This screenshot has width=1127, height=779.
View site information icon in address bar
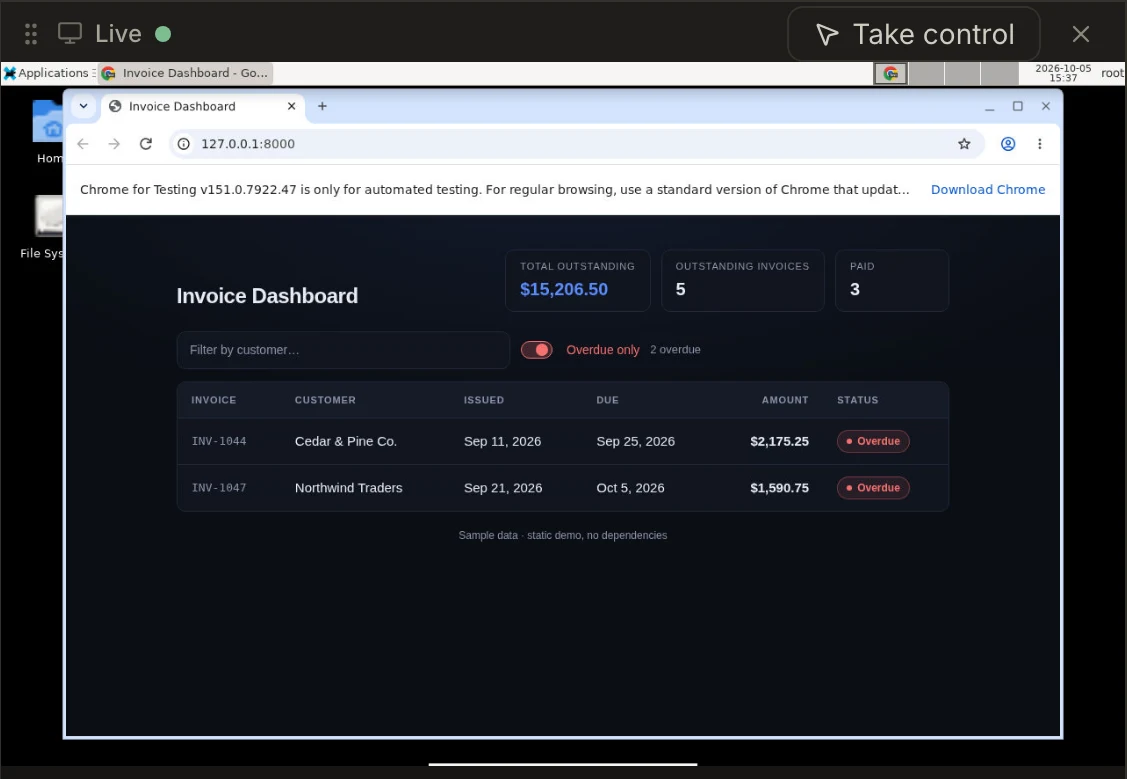pyautogui.click(x=184, y=144)
